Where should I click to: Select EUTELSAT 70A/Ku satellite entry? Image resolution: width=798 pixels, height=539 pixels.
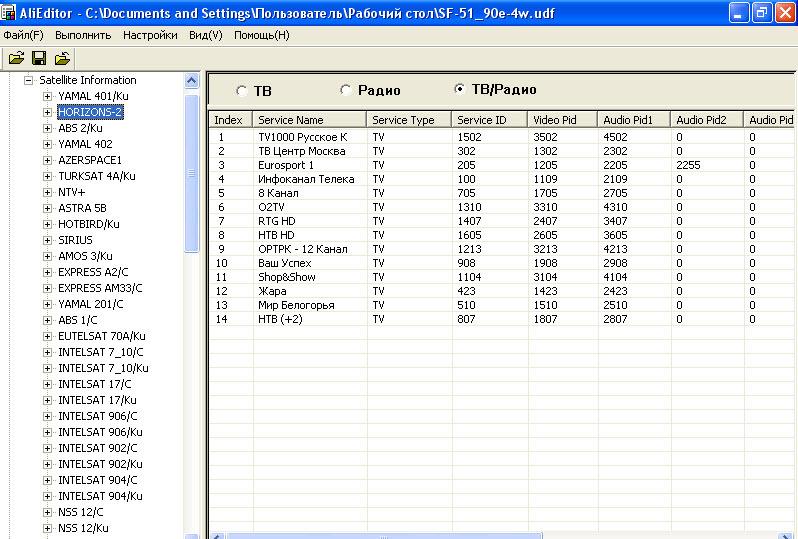pyautogui.click(x=102, y=336)
